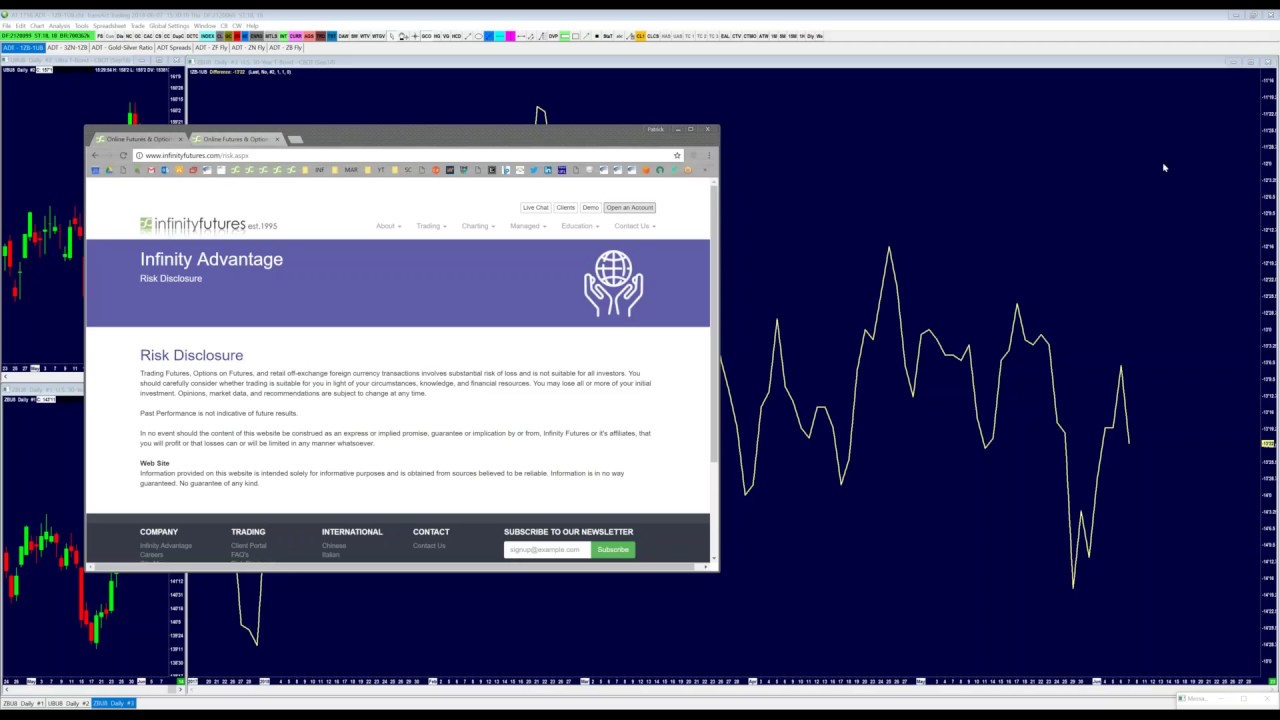Expand the Contact Us navigation dropdown
Image resolution: width=1280 pixels, height=720 pixels.
(x=635, y=226)
